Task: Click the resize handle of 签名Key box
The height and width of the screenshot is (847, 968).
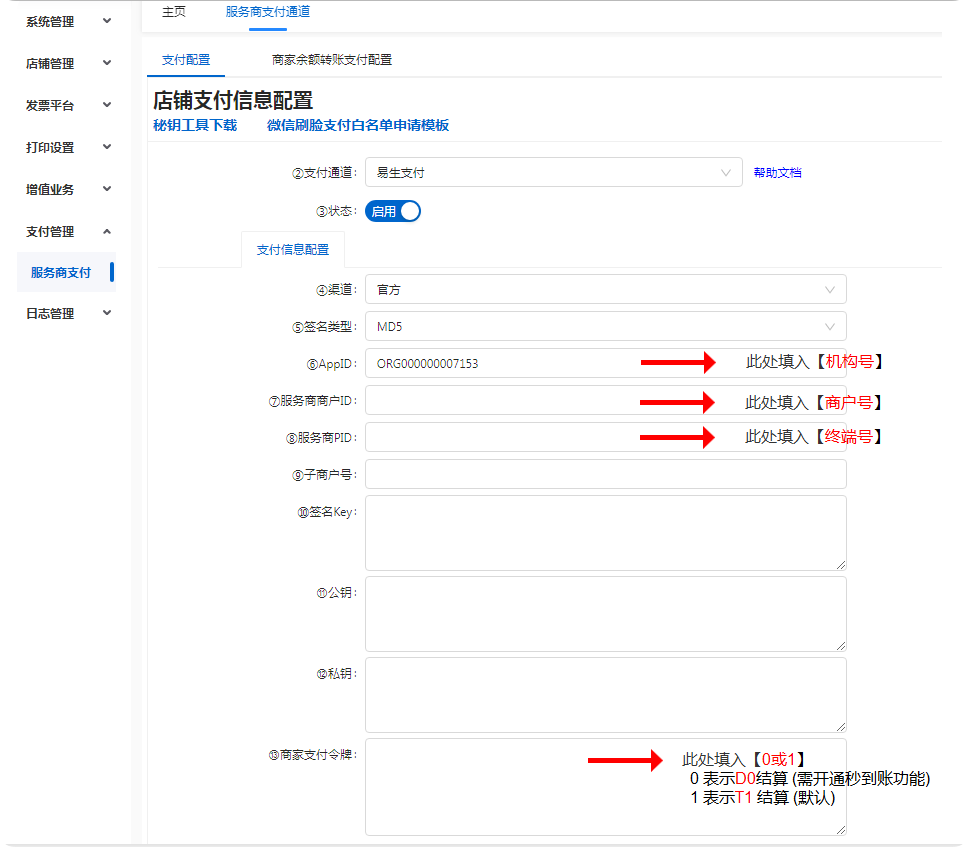Action: coord(841,565)
